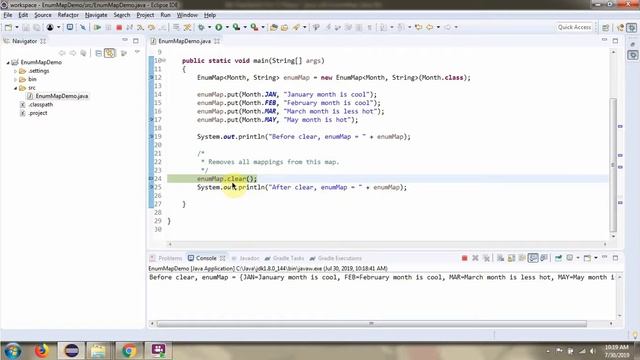
Task: Click the red Terminate button in main toolbar
Action: 119,27
